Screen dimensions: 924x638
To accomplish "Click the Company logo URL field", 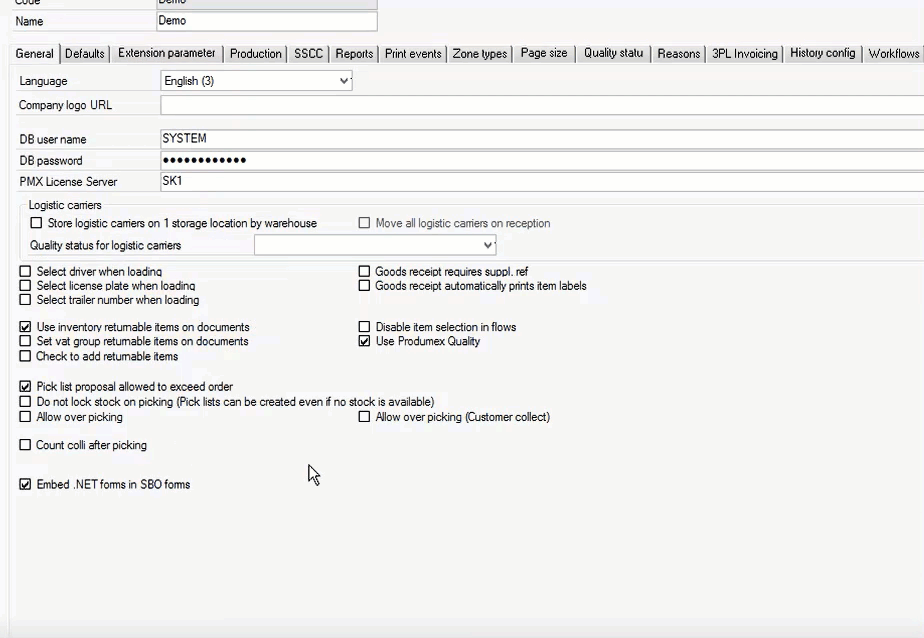I will (x=540, y=105).
